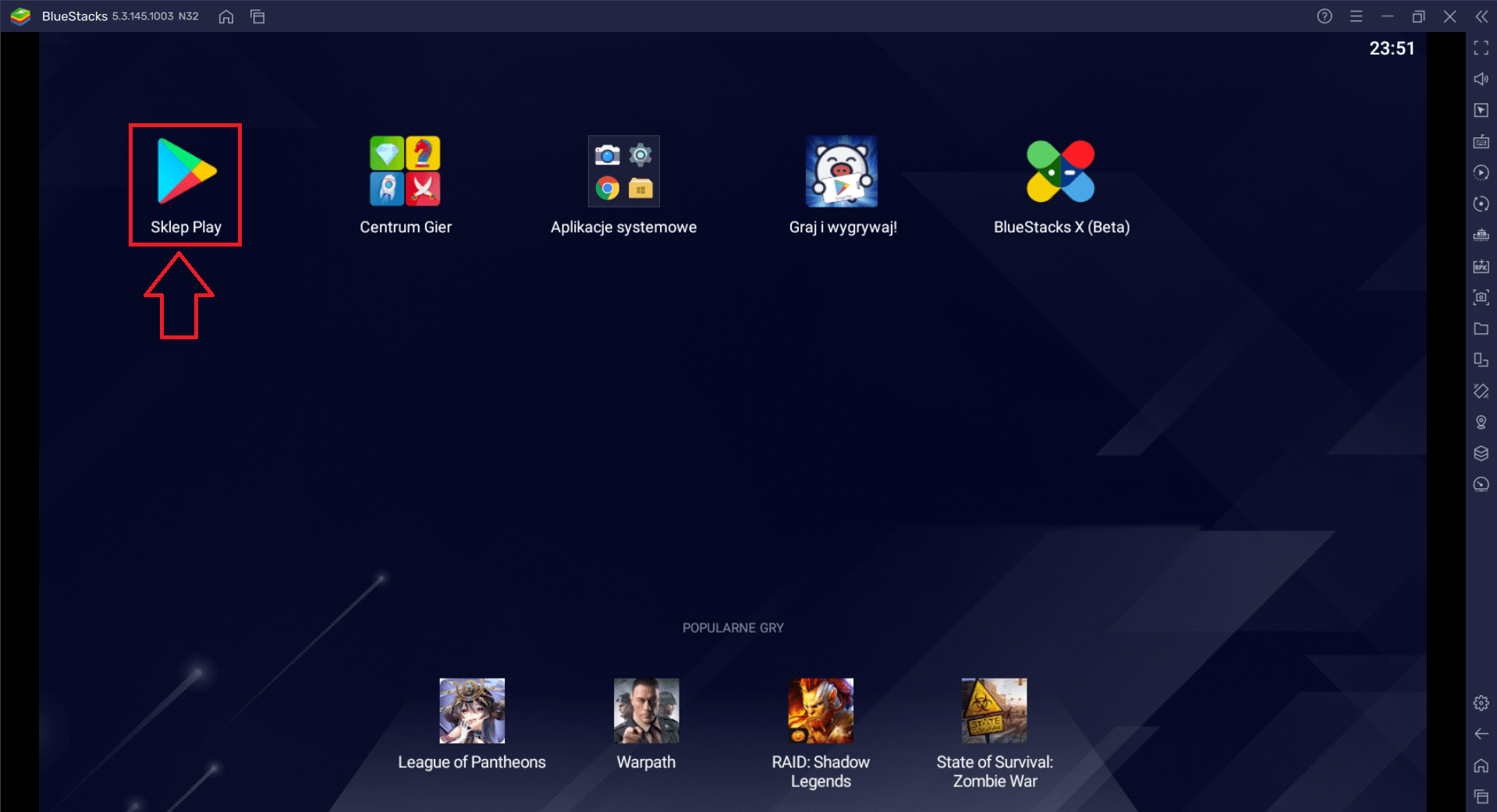Toggle full screen mode in sidebar
1497x812 pixels.
[x=1481, y=48]
